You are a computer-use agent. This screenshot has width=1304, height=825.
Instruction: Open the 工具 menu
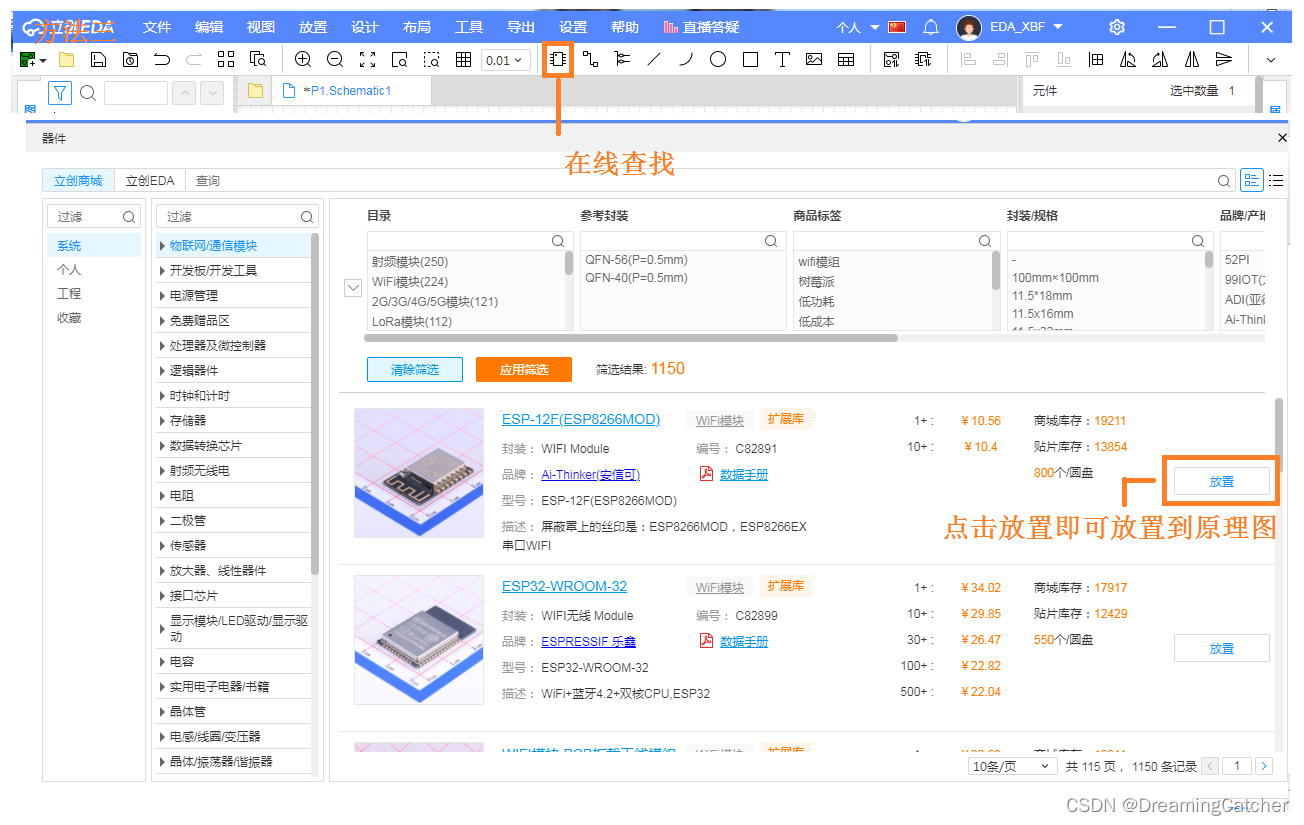click(469, 27)
